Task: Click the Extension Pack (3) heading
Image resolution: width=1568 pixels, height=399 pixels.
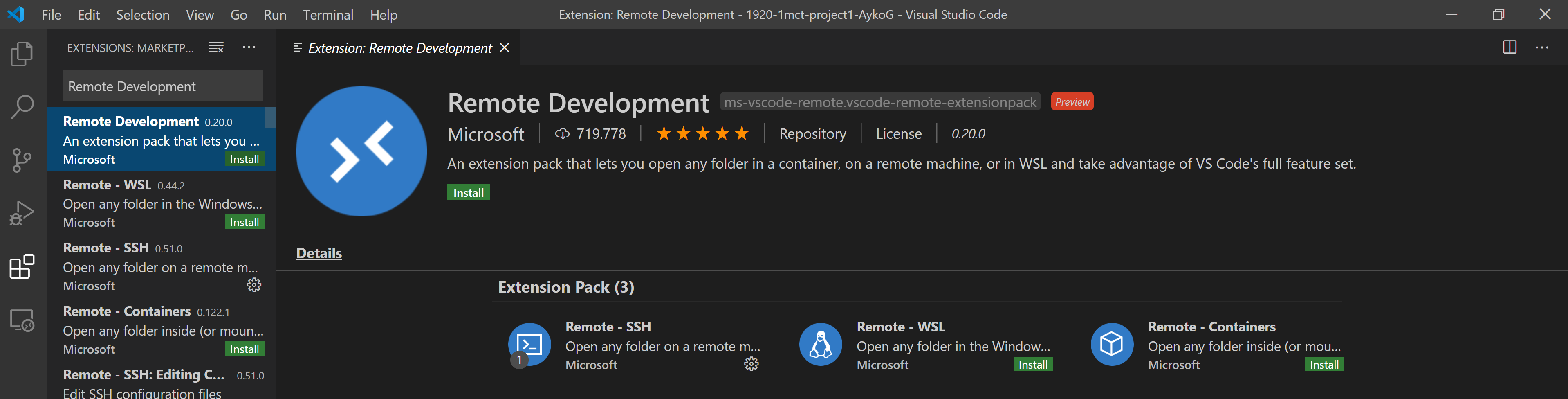Action: pyautogui.click(x=566, y=287)
